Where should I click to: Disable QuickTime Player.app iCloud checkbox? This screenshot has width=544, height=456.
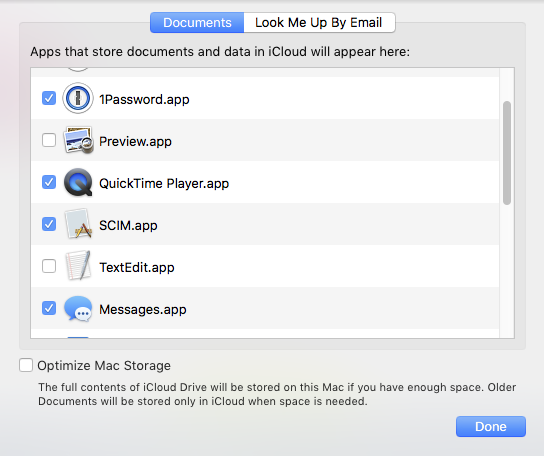[49, 182]
